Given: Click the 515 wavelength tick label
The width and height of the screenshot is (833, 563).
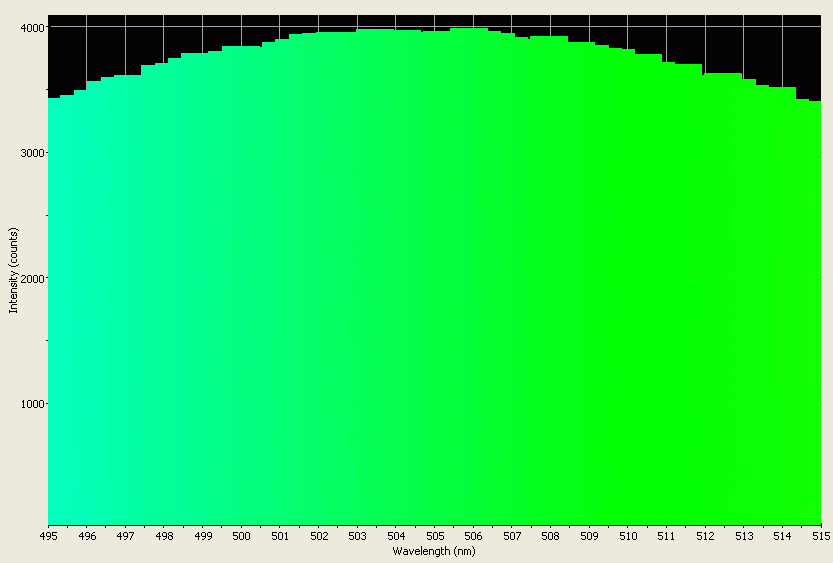Looking at the screenshot, I should point(820,536).
